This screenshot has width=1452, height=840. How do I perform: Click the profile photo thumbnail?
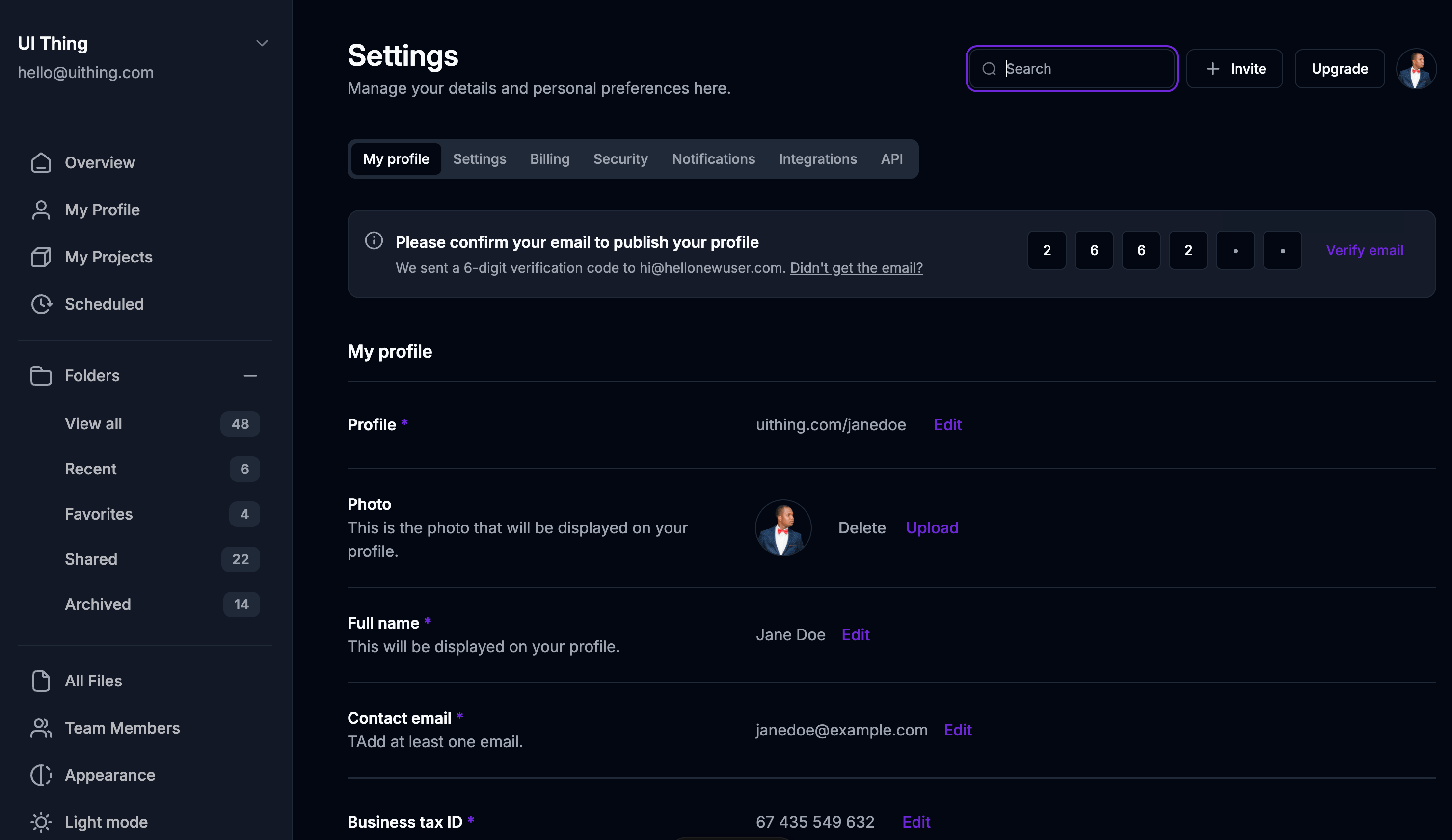pyautogui.click(x=784, y=528)
